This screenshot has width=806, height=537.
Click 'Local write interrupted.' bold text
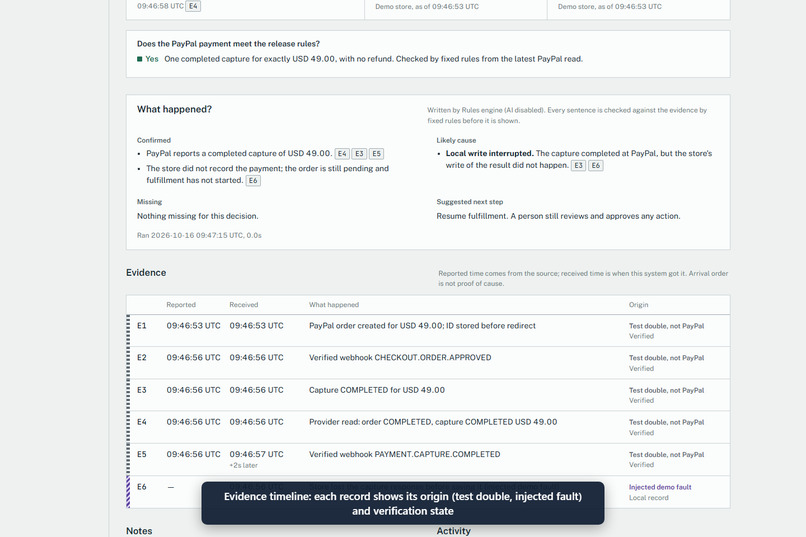click(489, 153)
